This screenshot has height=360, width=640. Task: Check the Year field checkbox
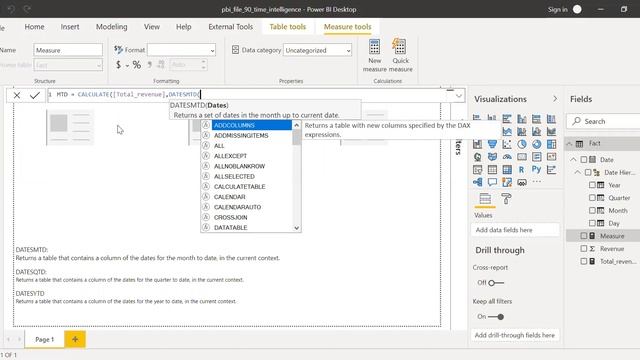[x=592, y=185]
